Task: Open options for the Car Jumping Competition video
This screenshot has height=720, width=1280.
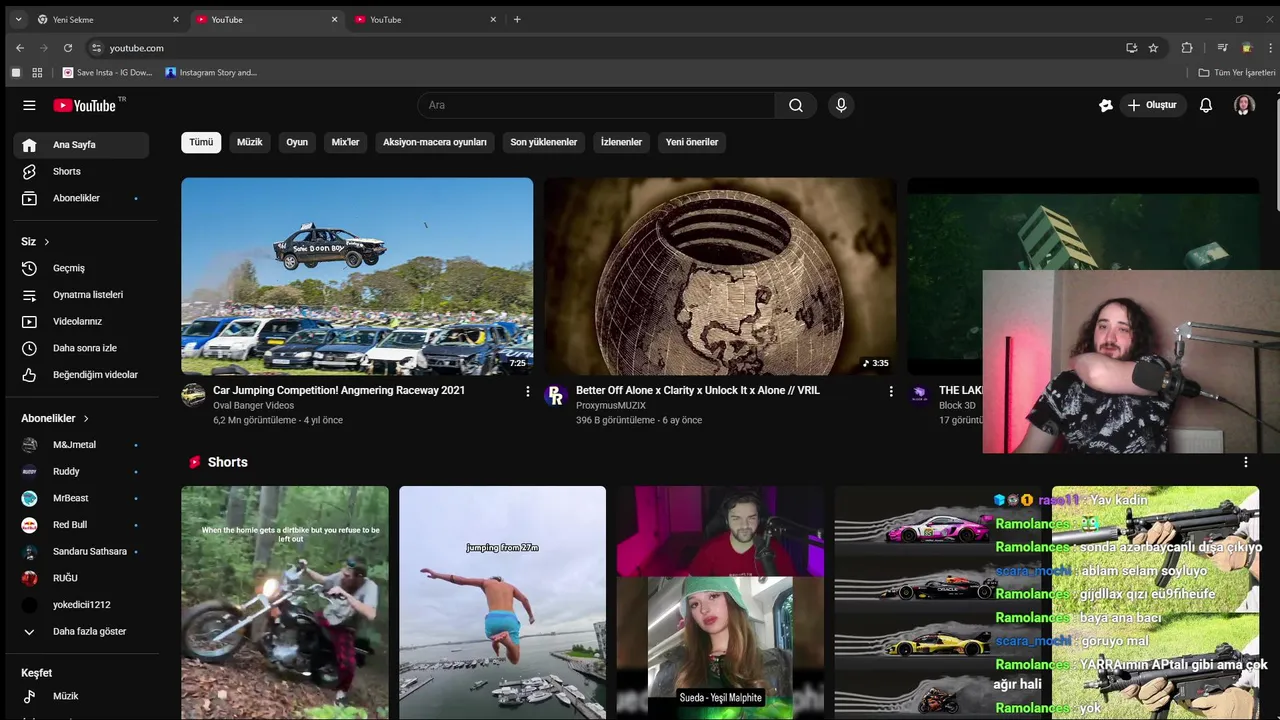Action: [x=528, y=392]
